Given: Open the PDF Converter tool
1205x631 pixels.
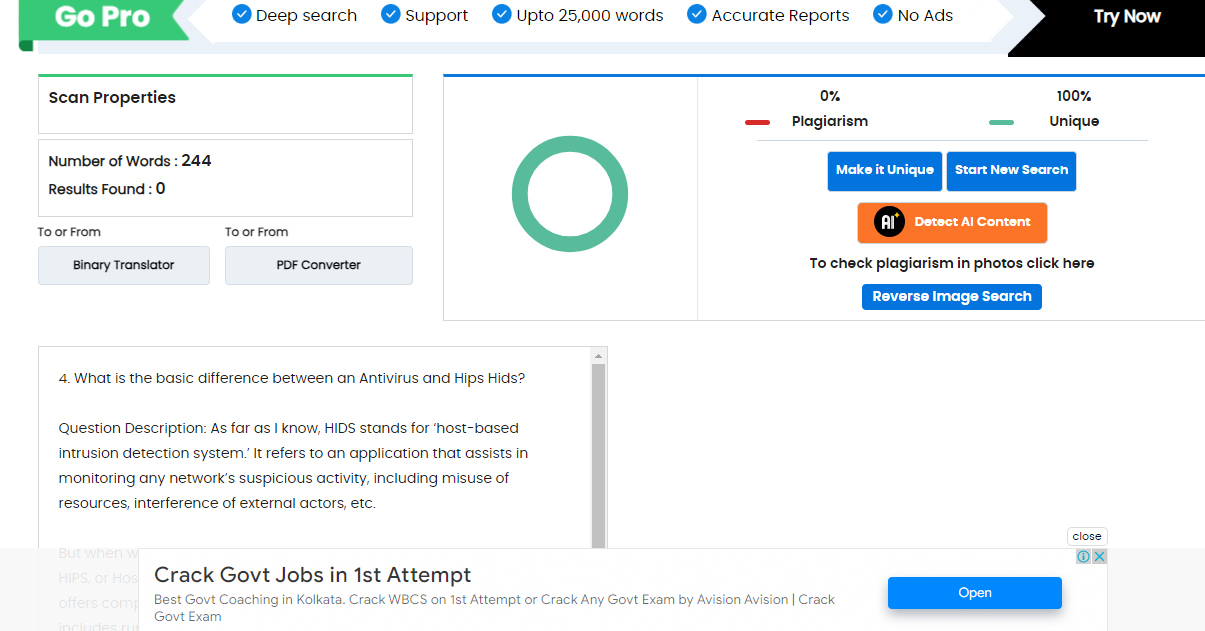Looking at the screenshot, I should pyautogui.click(x=319, y=266).
